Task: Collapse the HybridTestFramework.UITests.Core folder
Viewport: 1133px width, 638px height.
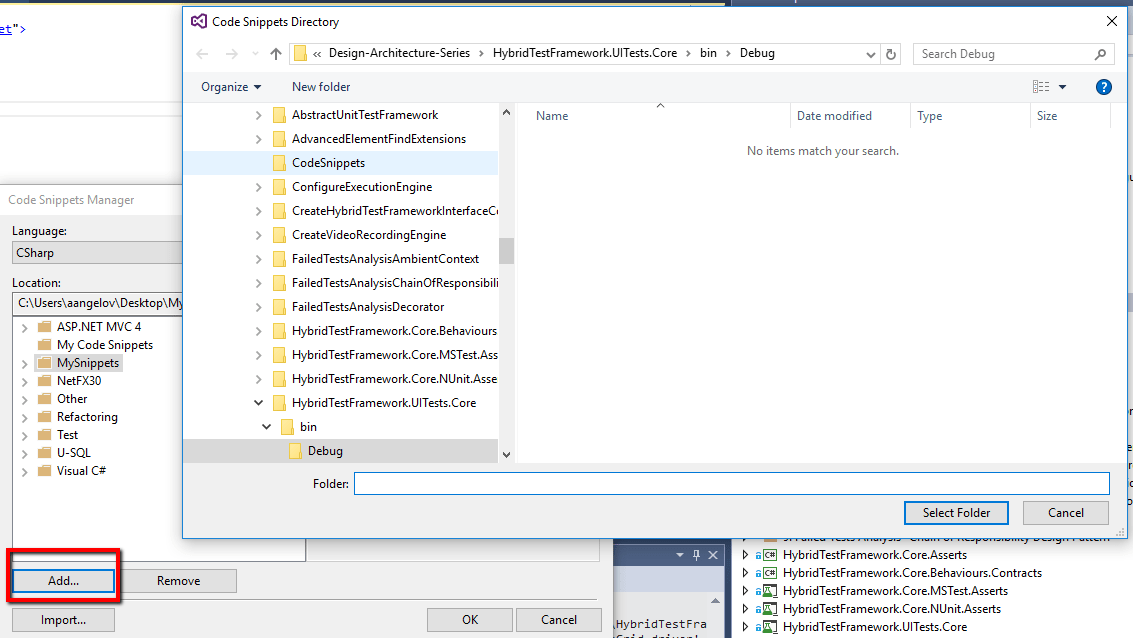Action: (259, 402)
